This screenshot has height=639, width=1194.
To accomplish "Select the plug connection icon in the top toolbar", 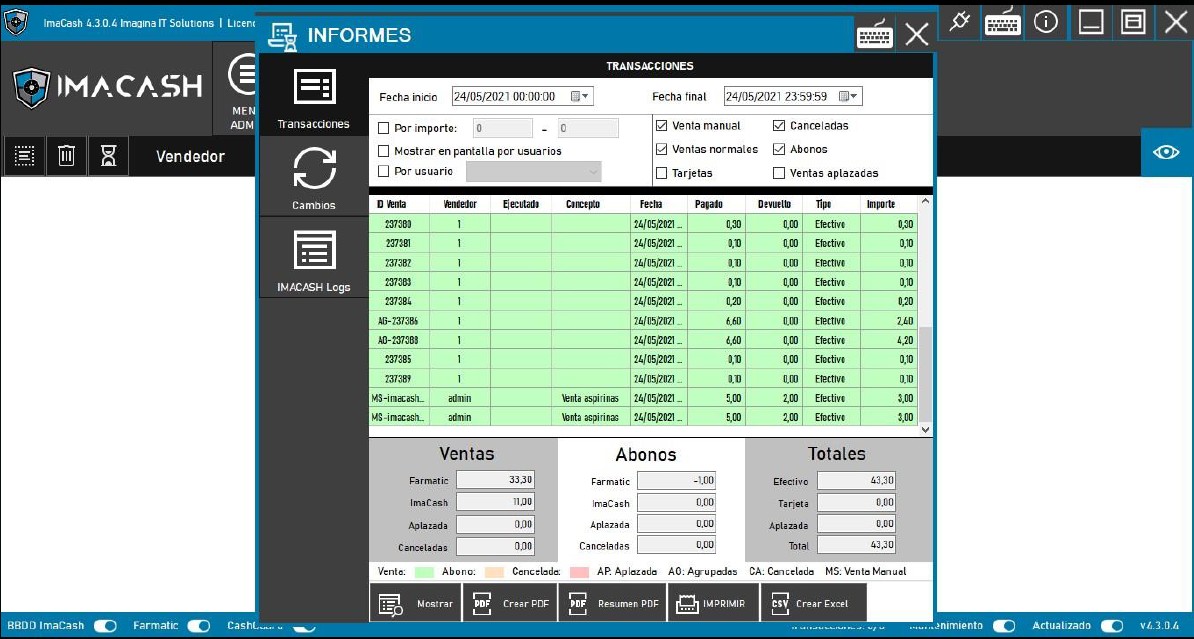I will [x=958, y=22].
